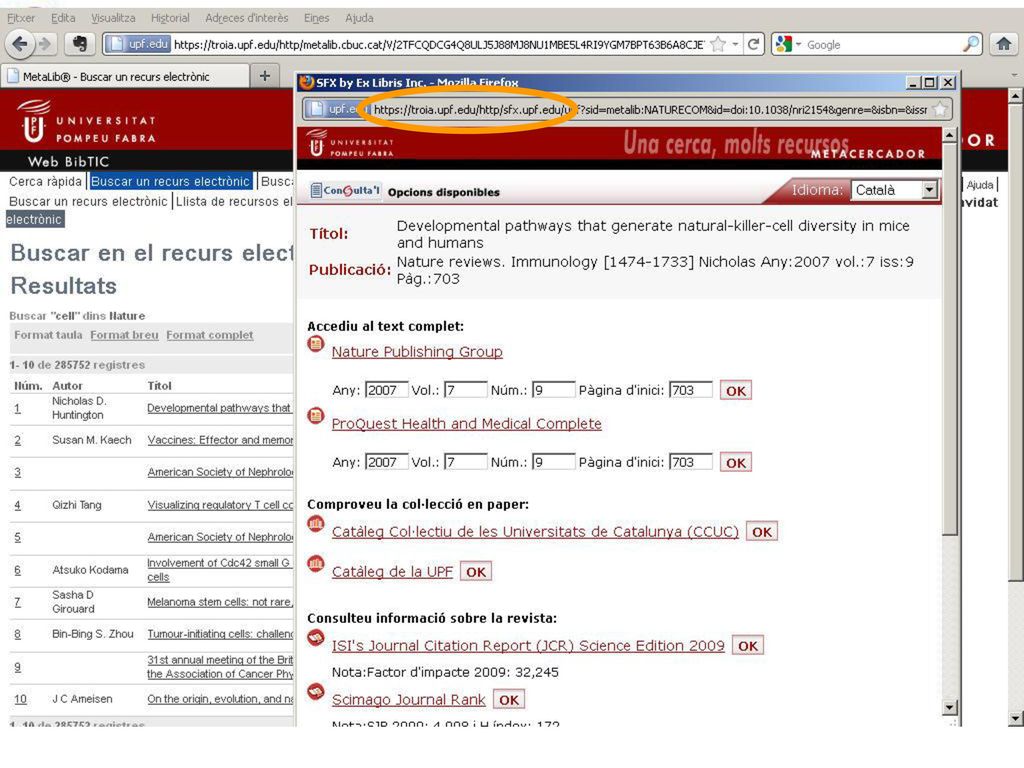Open the Idioma Català dropdown
This screenshot has width=1024, height=768.
click(895, 190)
